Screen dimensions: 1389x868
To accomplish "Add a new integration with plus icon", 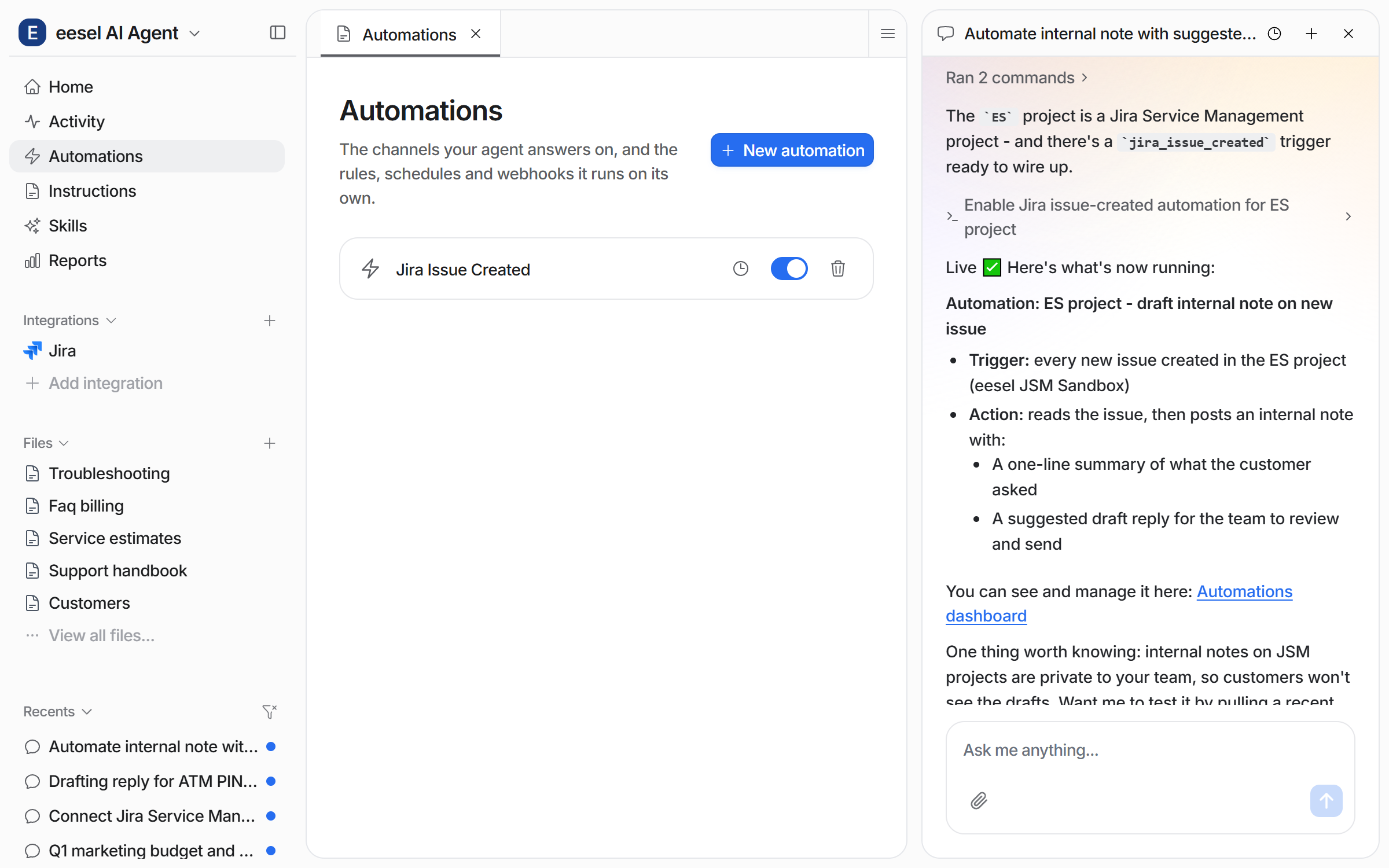I will [x=269, y=321].
